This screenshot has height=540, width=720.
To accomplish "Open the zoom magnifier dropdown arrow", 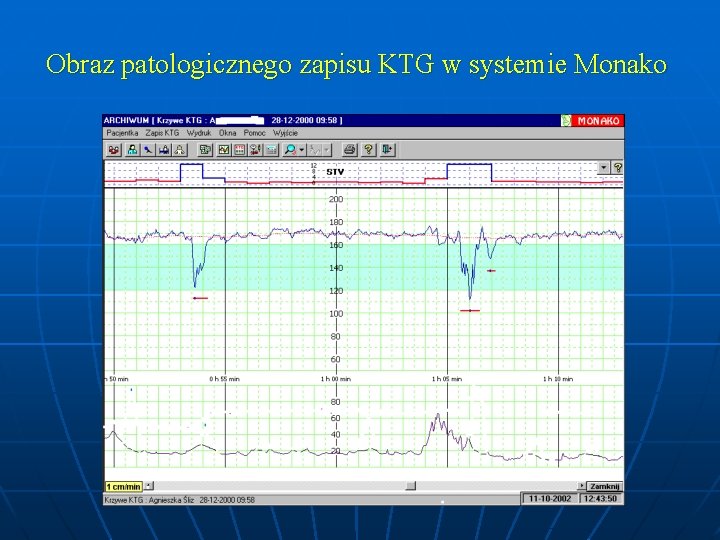I will point(302,150).
